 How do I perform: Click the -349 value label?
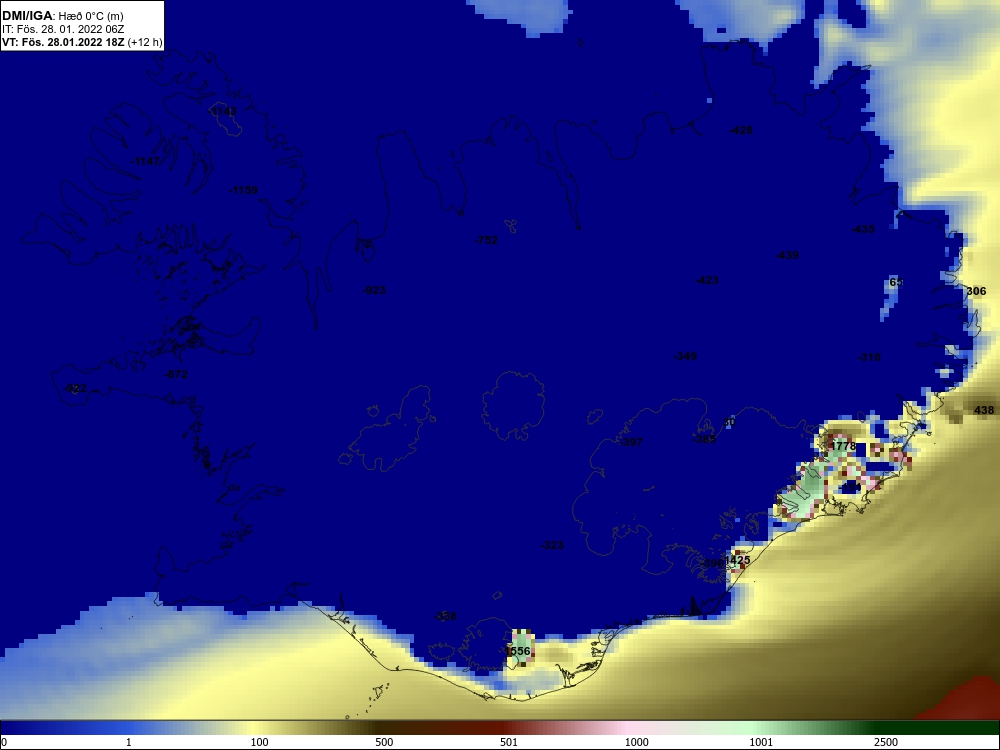point(685,356)
